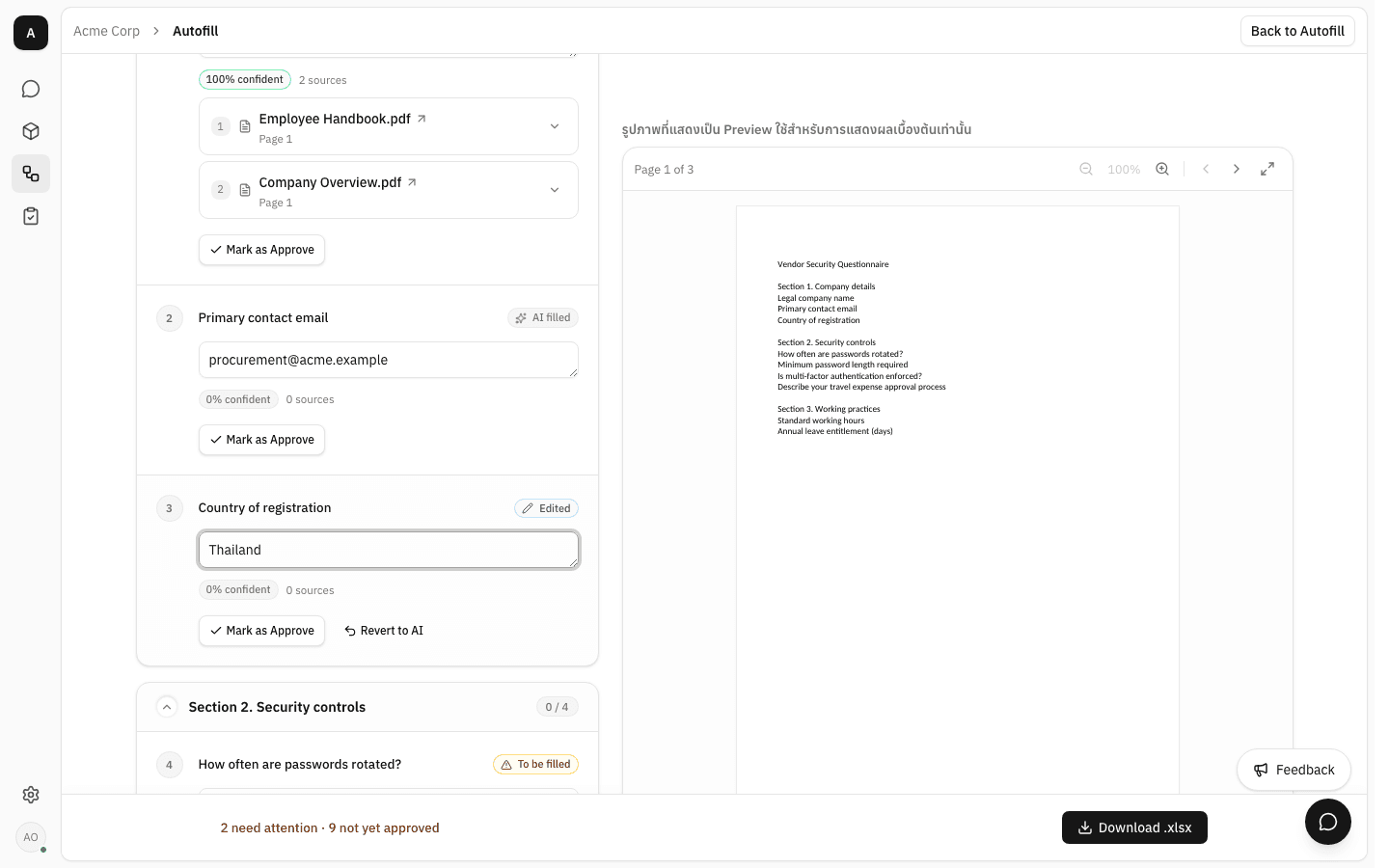
Task: Click the To be filled badge
Action: [x=535, y=764]
